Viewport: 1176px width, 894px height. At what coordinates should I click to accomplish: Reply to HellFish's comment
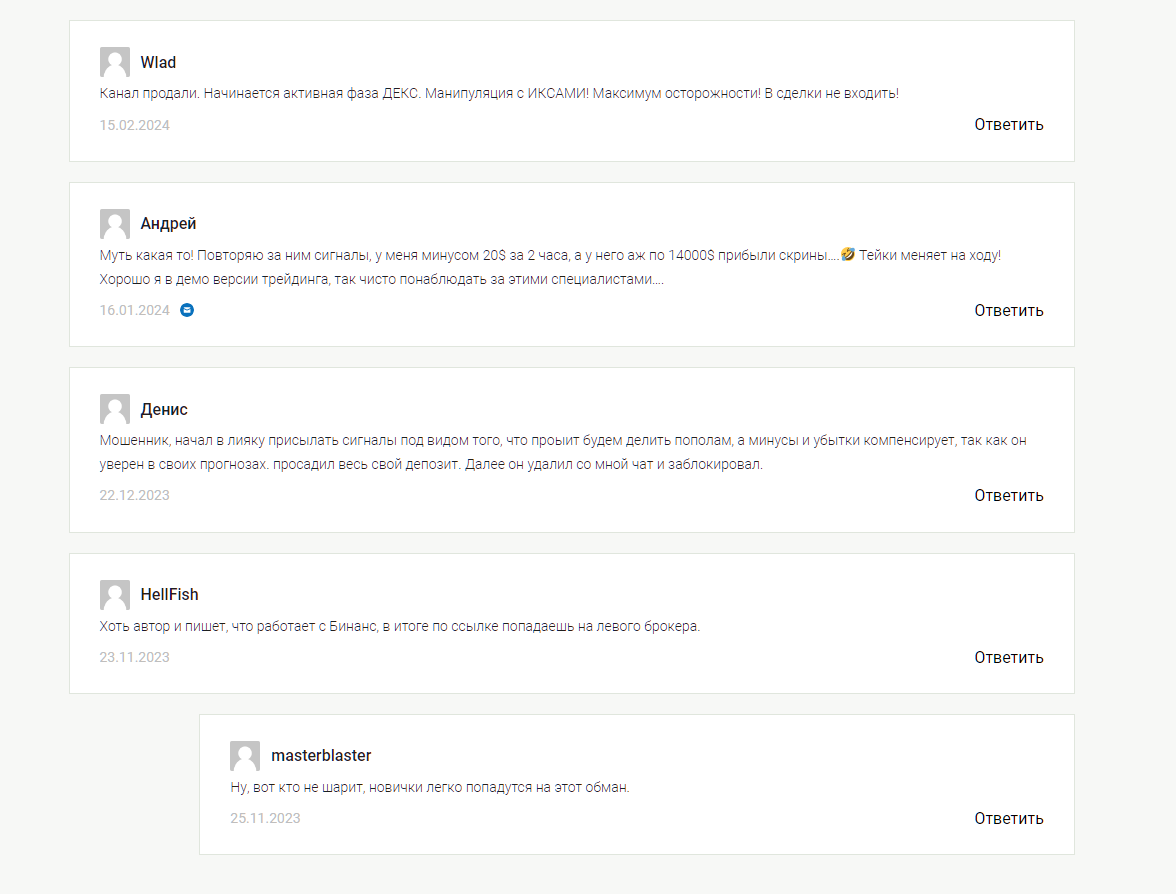pyautogui.click(x=1008, y=657)
